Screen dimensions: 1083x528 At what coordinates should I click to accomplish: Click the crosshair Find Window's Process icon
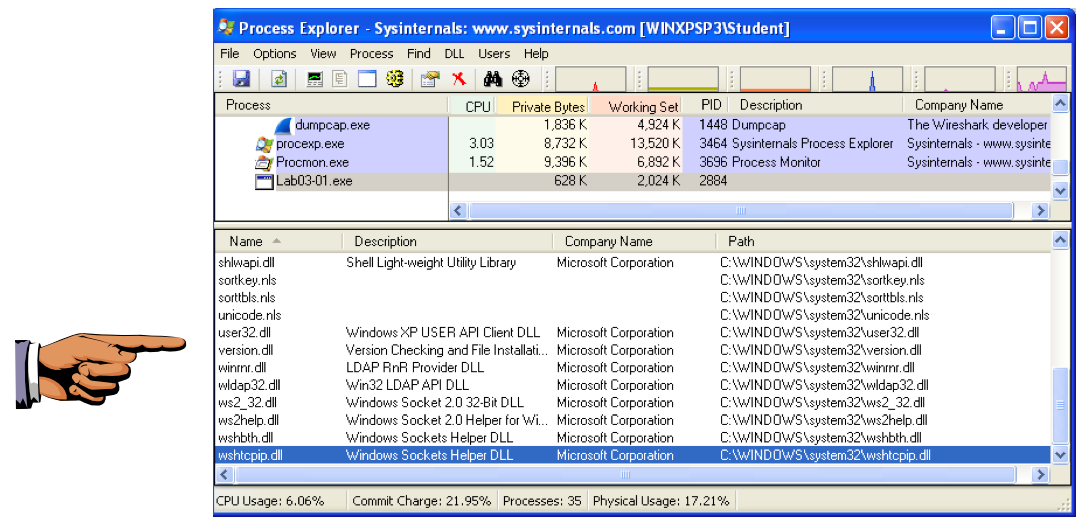coord(521,79)
